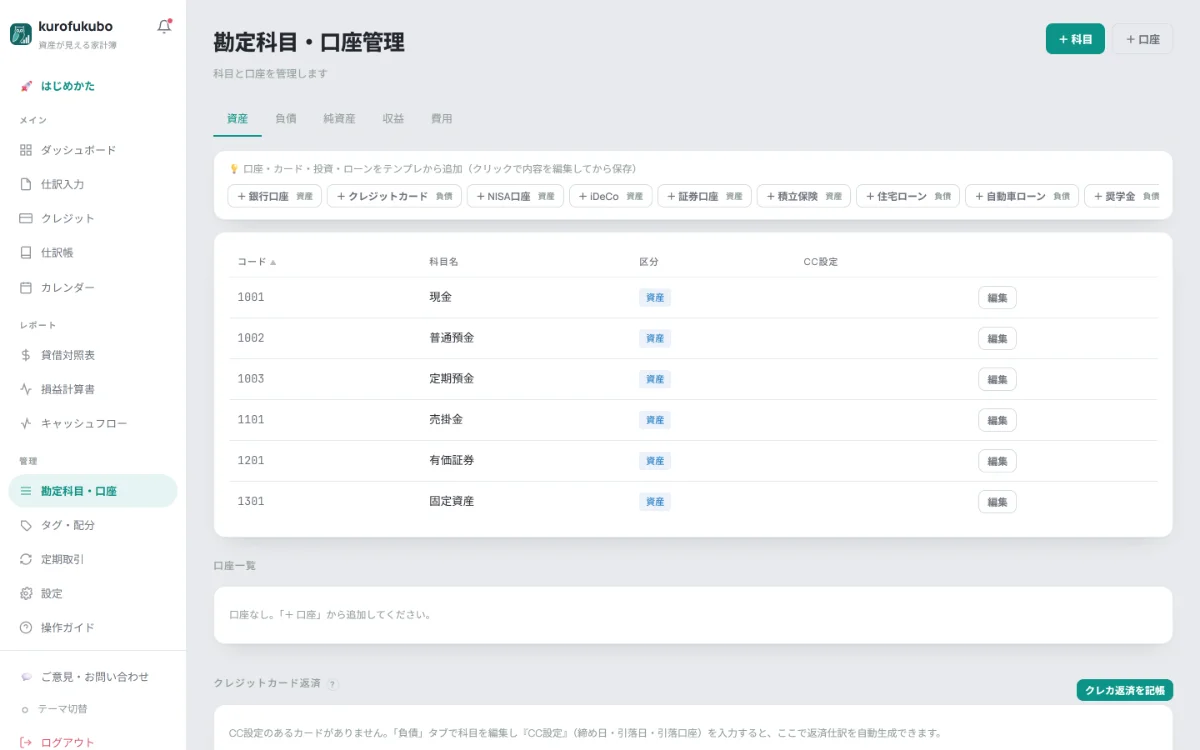Switch to the 純資産 tab
The height and width of the screenshot is (750, 1200).
click(x=339, y=118)
